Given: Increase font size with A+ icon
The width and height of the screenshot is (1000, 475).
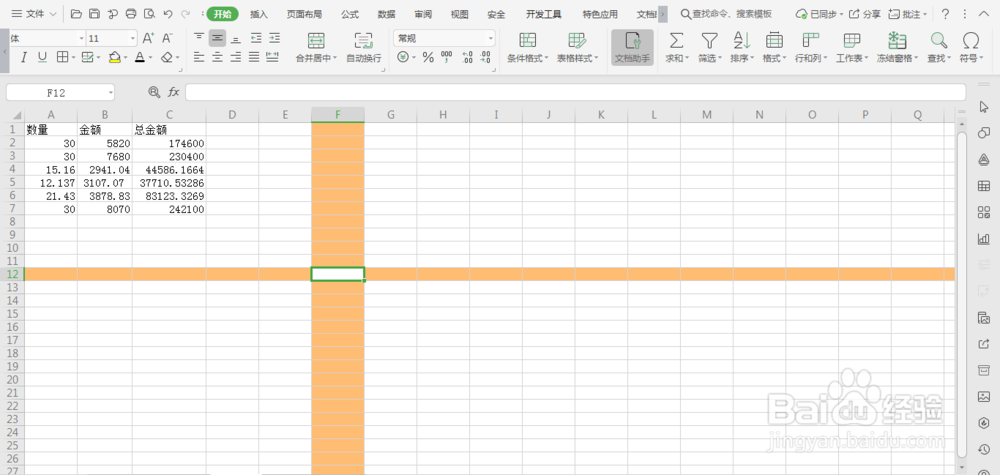Looking at the screenshot, I should pyautogui.click(x=148, y=38).
